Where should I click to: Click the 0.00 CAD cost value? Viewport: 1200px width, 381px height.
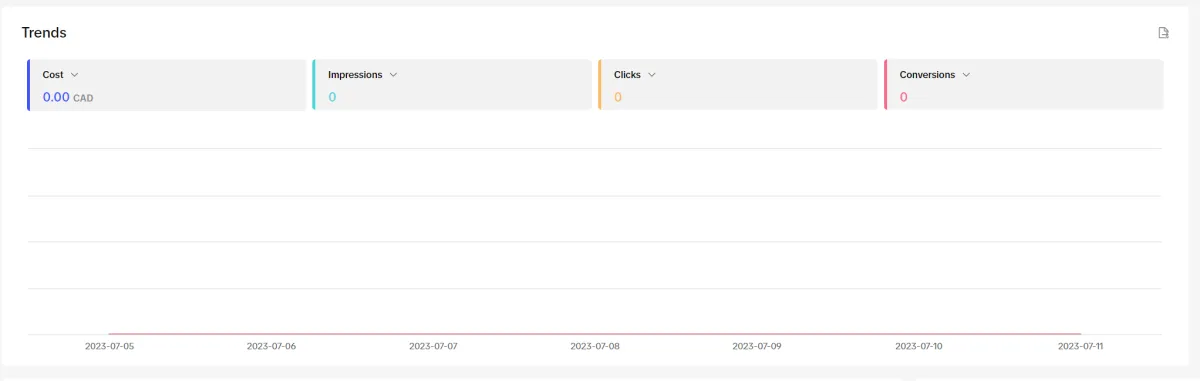68,97
